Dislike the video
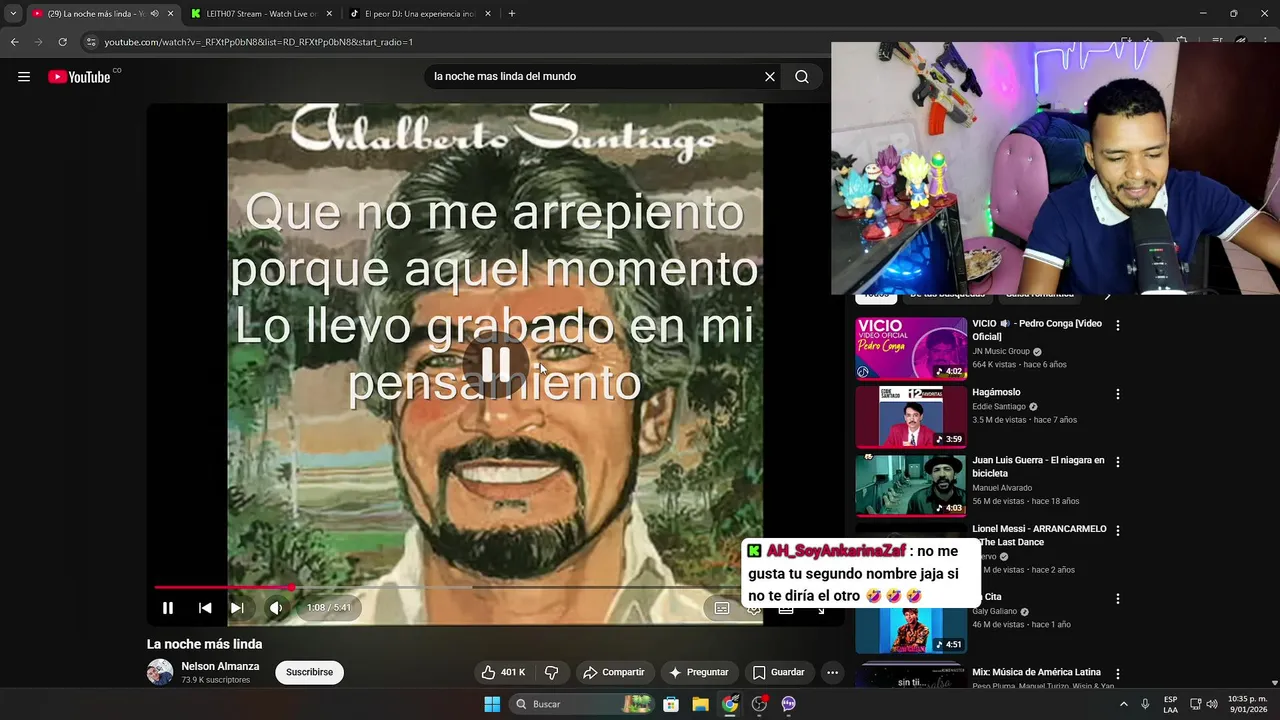The height and width of the screenshot is (720, 1280). pos(551,672)
